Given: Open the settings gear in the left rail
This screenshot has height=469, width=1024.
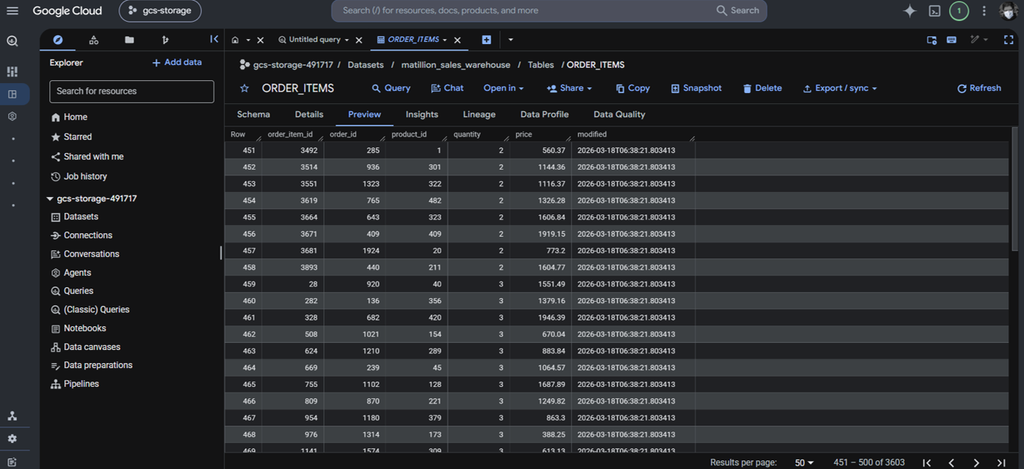Looking at the screenshot, I should (12, 439).
